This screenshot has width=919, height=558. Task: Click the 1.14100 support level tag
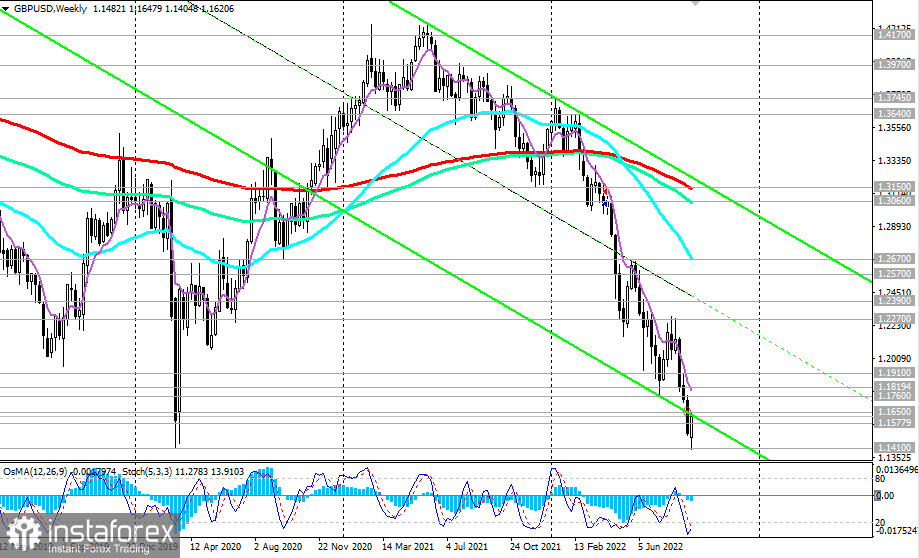[x=894, y=448]
